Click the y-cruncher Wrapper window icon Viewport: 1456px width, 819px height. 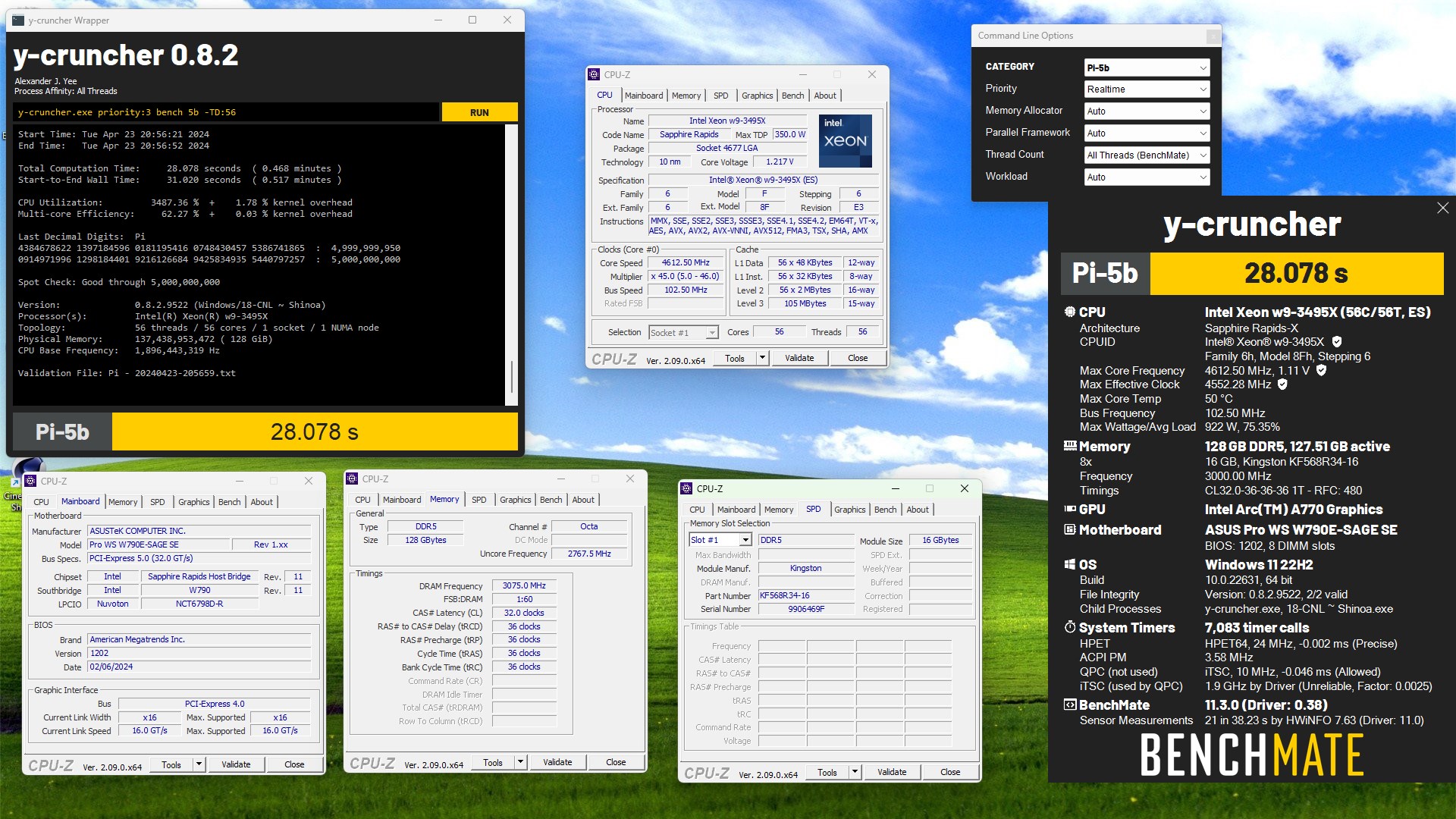tap(18, 20)
